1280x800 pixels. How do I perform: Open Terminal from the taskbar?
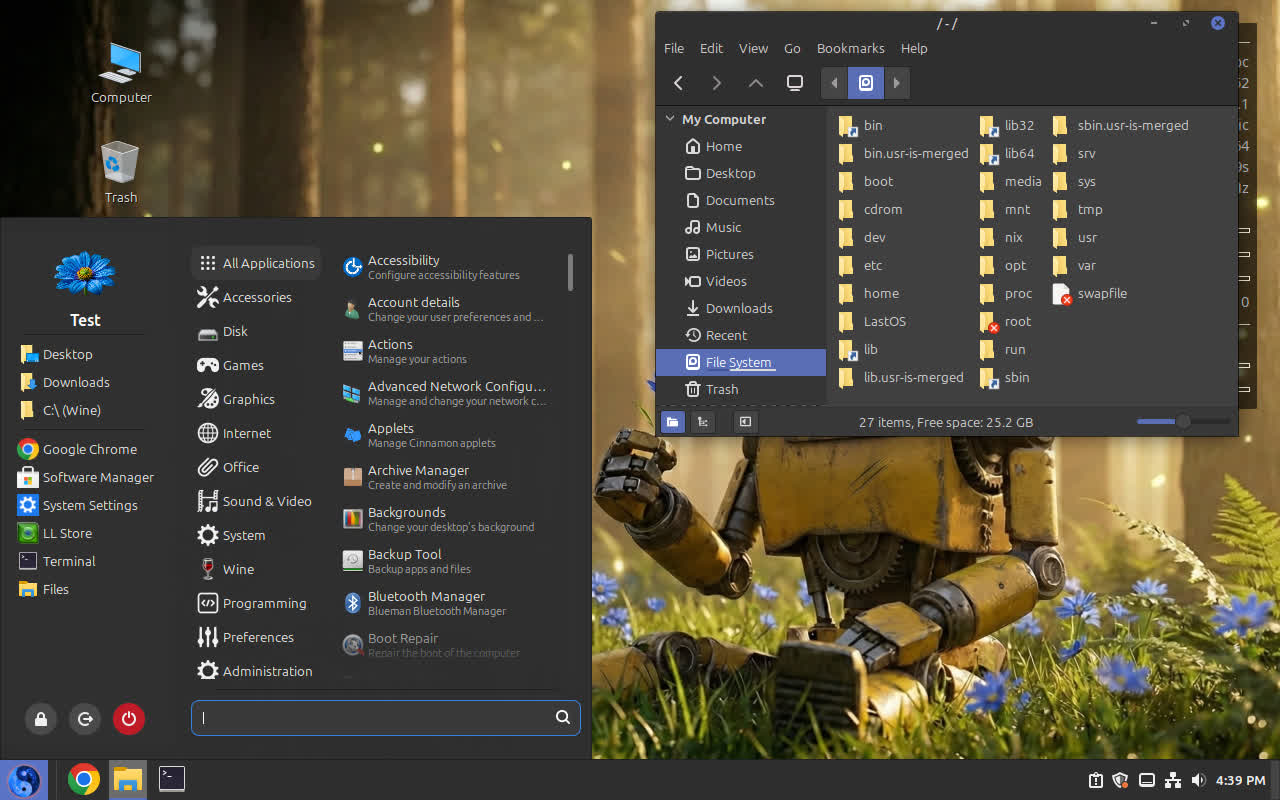172,779
